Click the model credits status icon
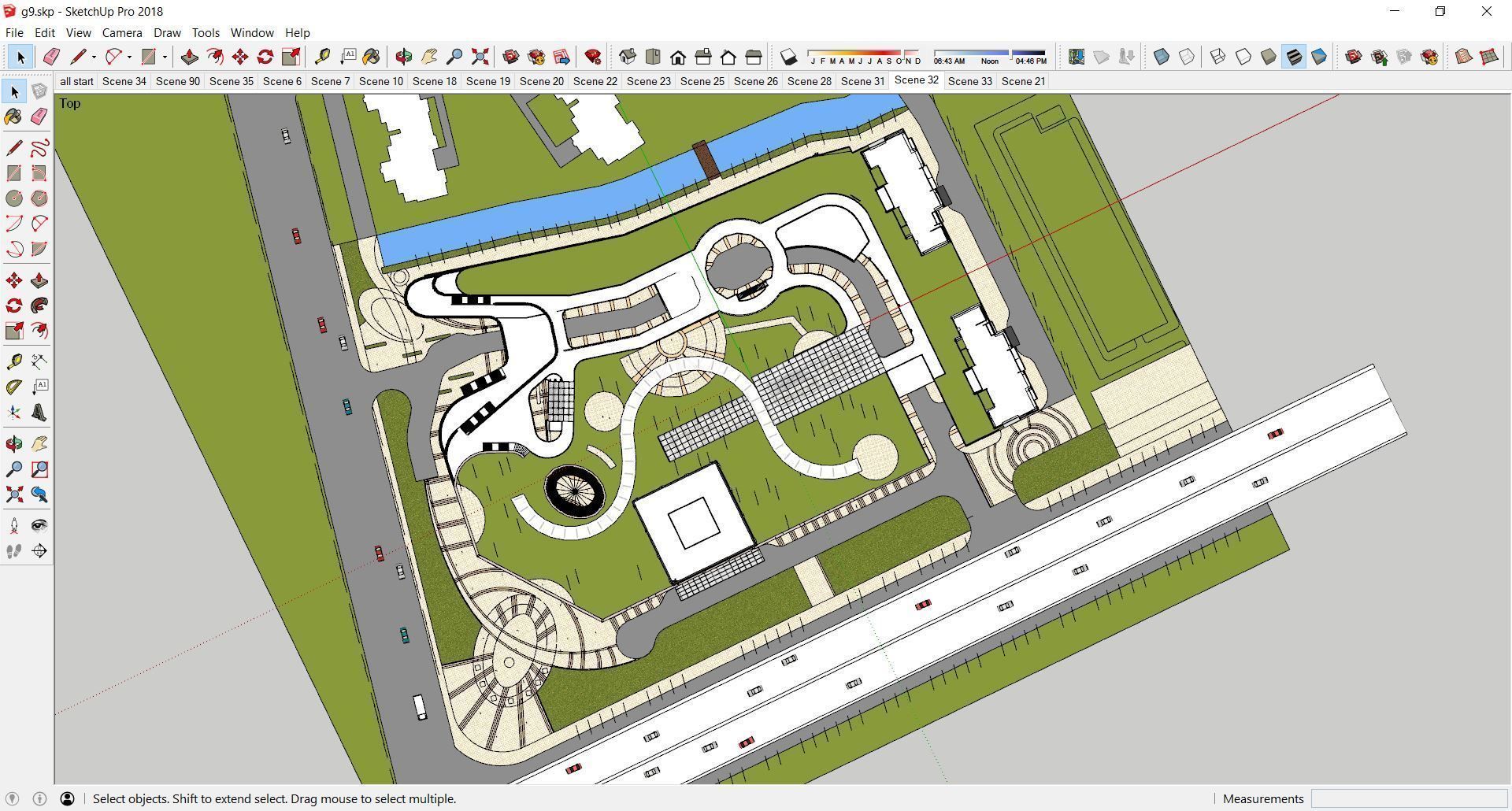 39,798
